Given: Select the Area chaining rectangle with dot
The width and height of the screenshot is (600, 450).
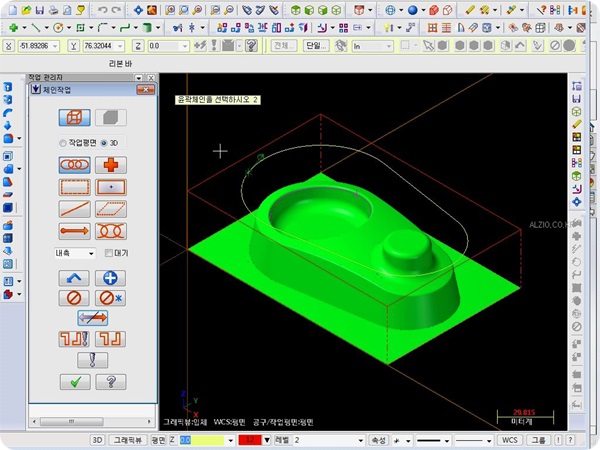Looking at the screenshot, I should [111, 187].
